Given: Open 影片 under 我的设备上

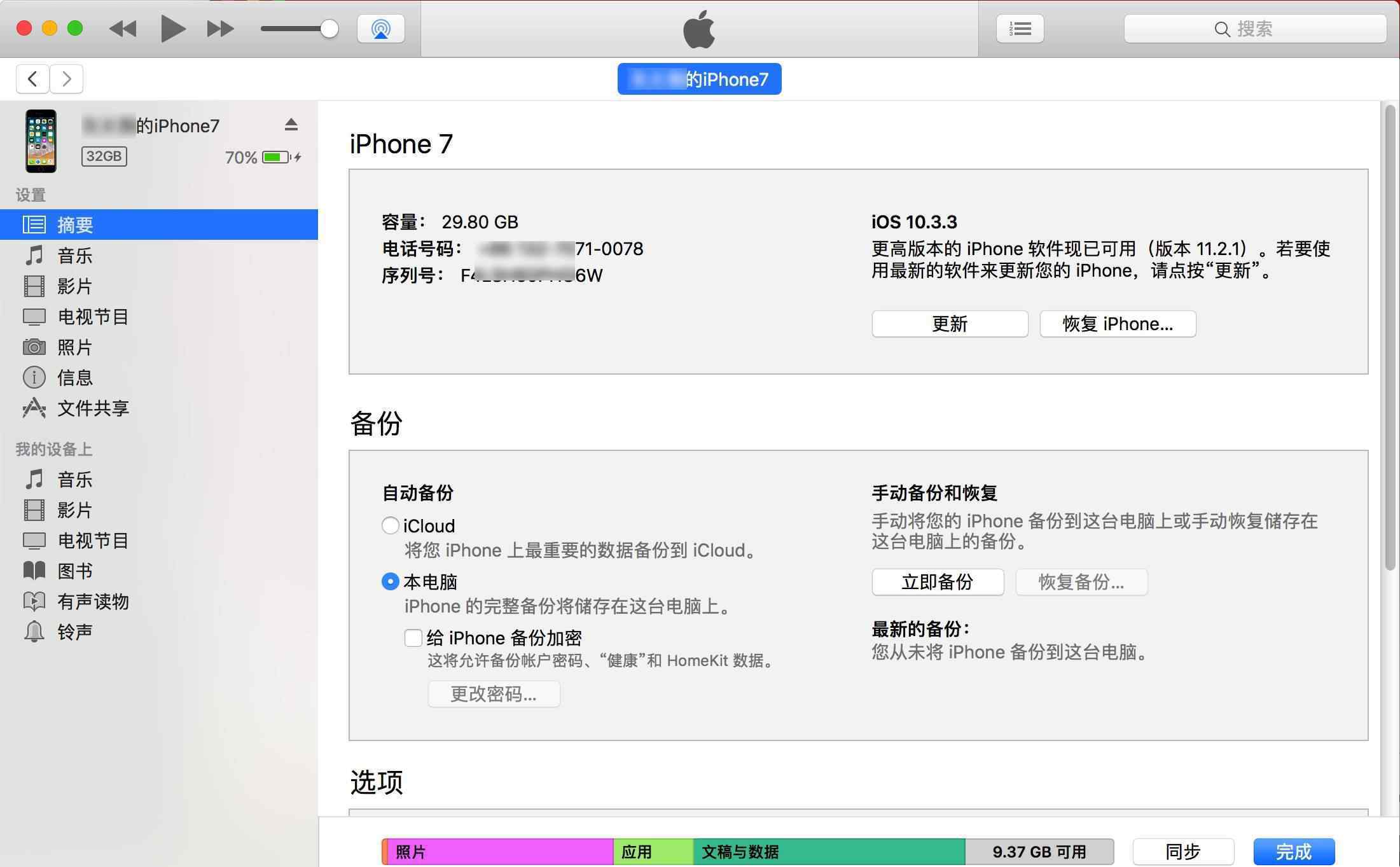Looking at the screenshot, I should click(x=159, y=510).
